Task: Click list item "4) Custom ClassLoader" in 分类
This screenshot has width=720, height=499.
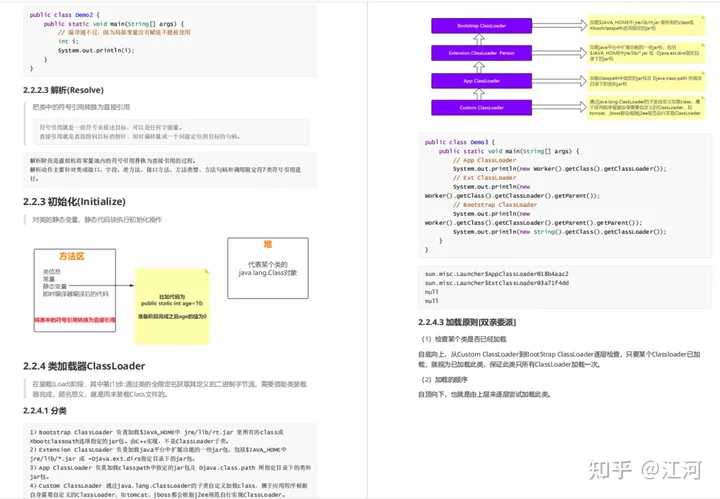Action: (169, 490)
